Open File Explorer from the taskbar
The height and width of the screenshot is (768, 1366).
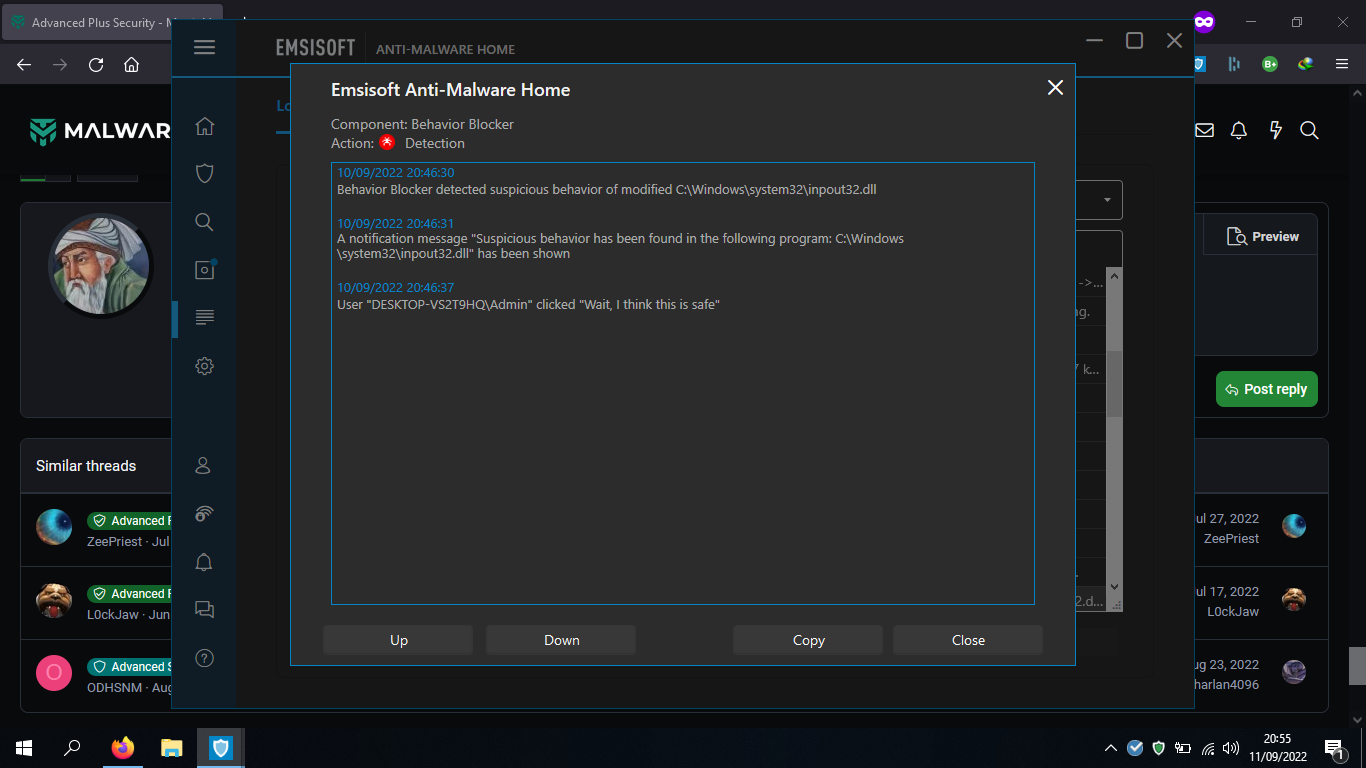(x=172, y=747)
